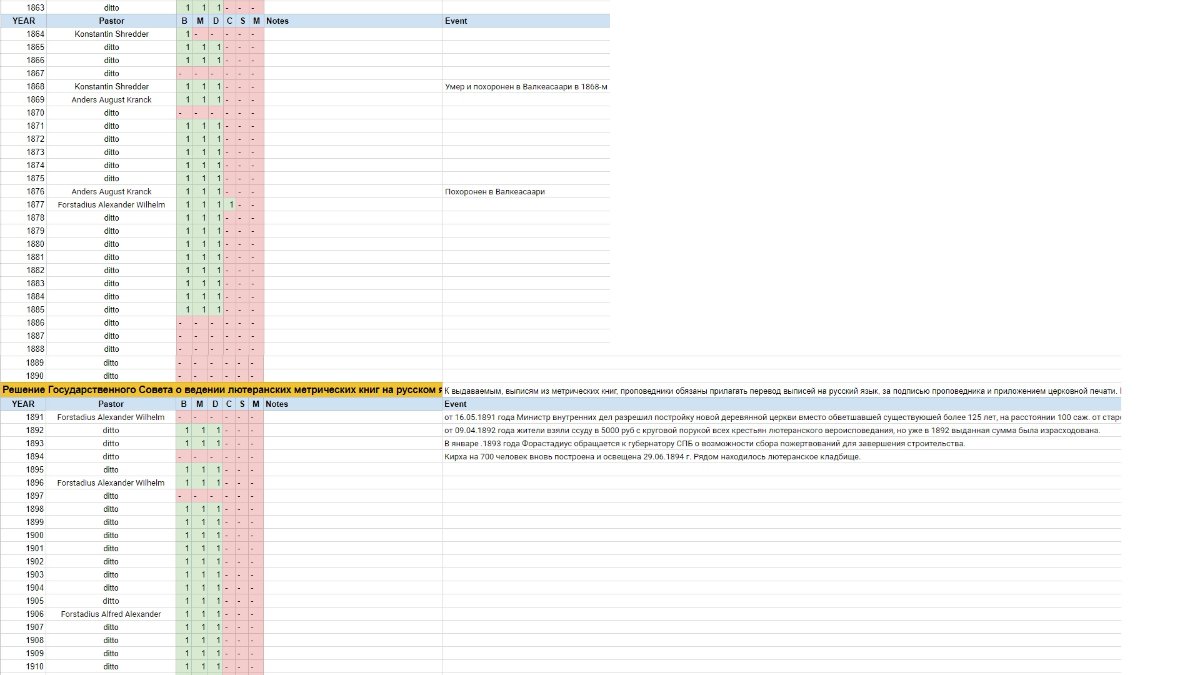Click the 1863 year cell
Viewport: 1200px width, 675px height.
[x=35, y=7]
